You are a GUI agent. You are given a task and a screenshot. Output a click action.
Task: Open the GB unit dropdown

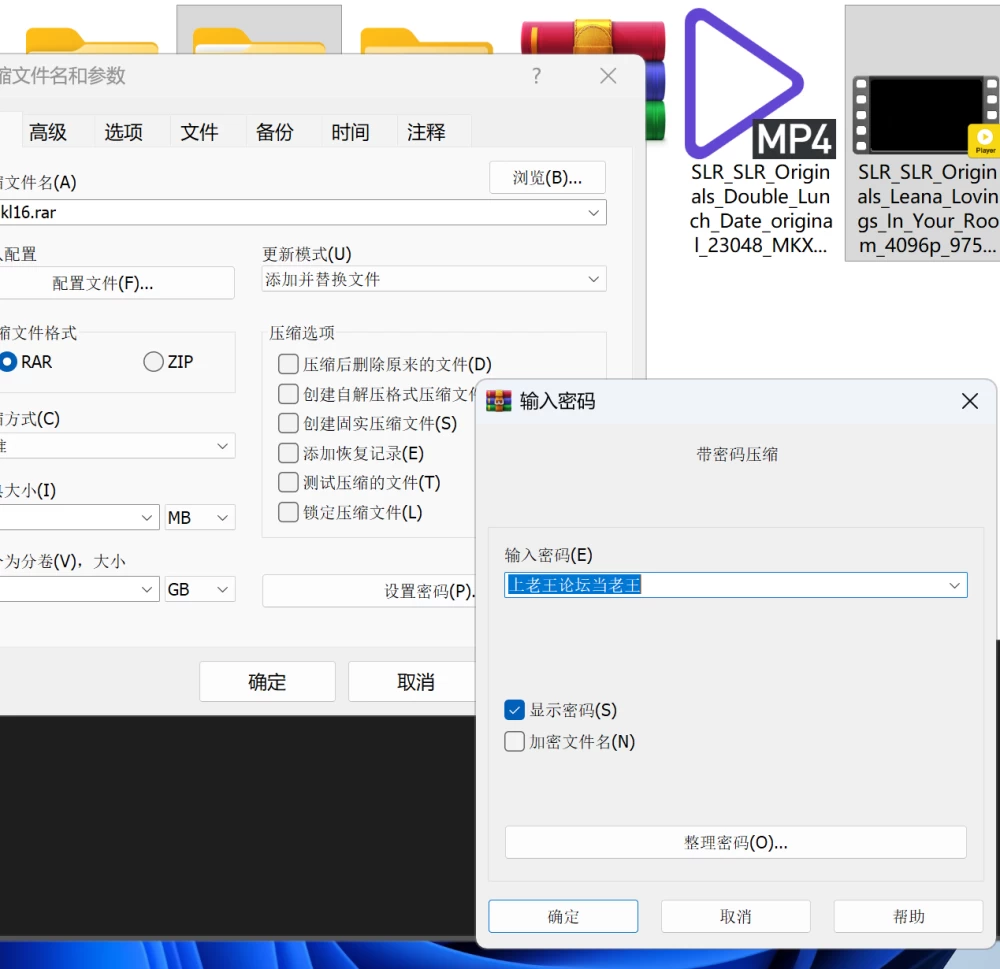point(200,589)
